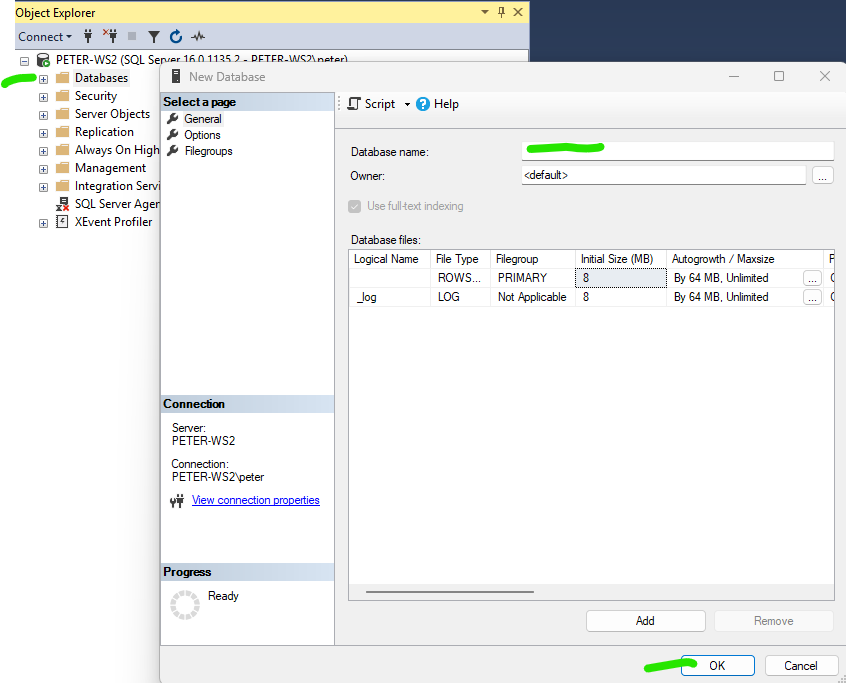846x683 pixels.
Task: Switch to the Options page
Action: [202, 135]
